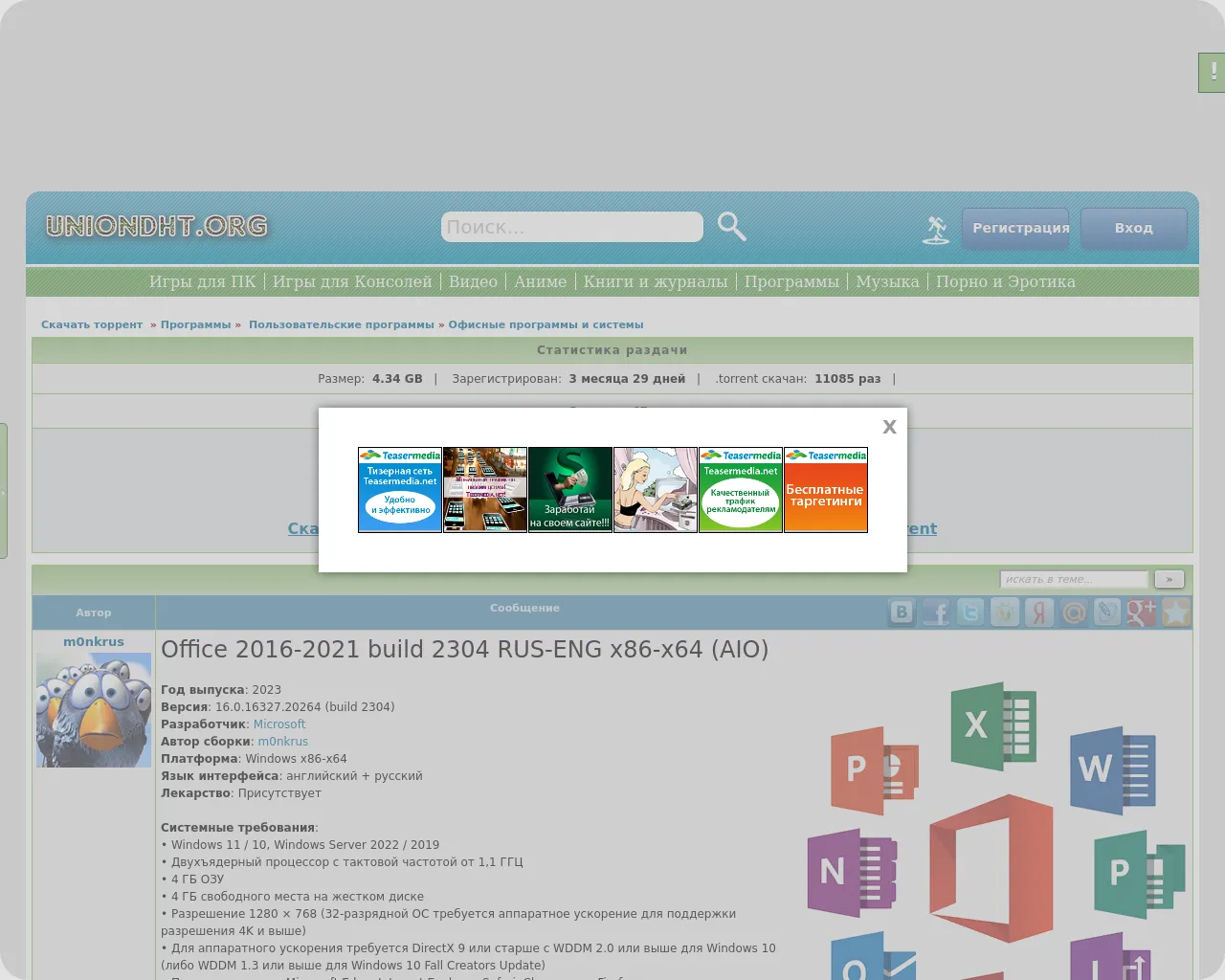Image resolution: width=1225 pixels, height=980 pixels.
Task: Open the UNIONDHT.ORG site logo
Action: [x=157, y=227]
